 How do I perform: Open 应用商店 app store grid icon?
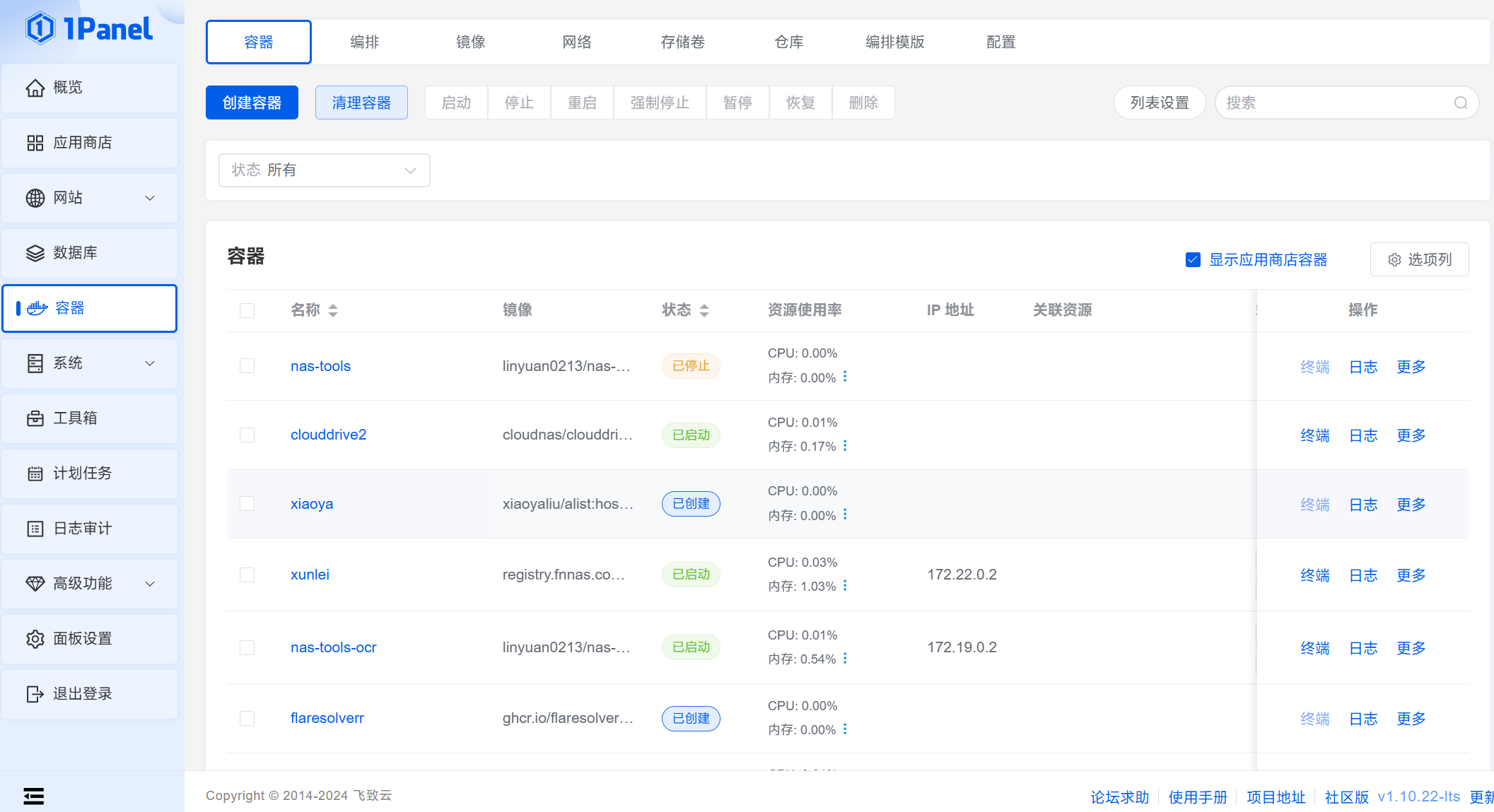point(35,143)
